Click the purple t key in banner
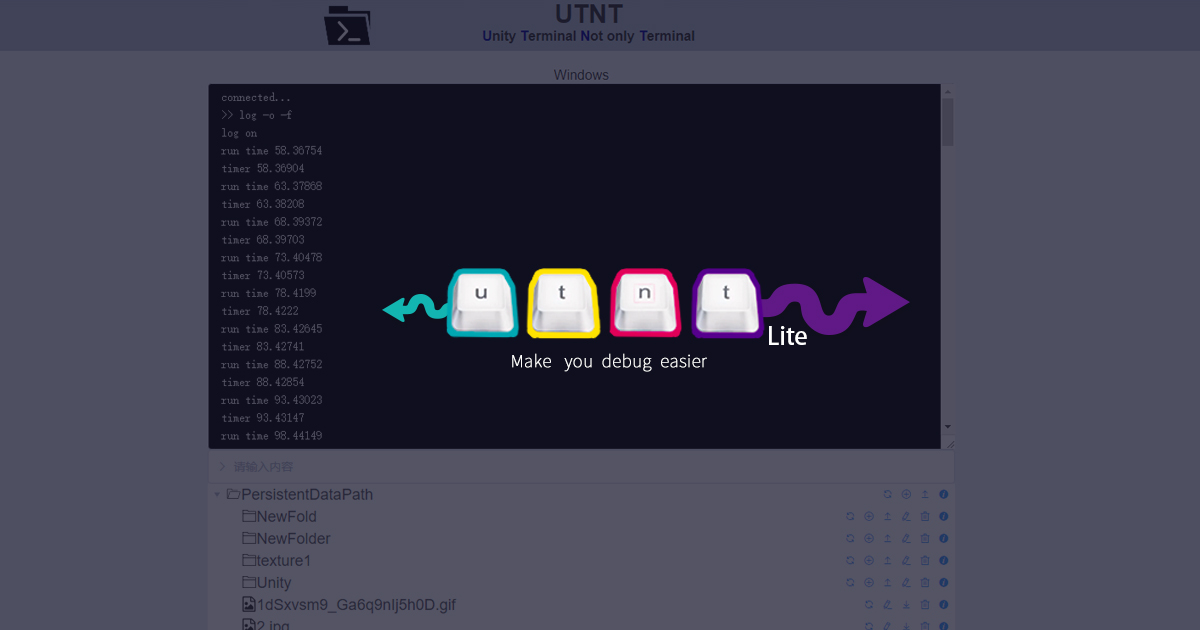 coord(727,302)
